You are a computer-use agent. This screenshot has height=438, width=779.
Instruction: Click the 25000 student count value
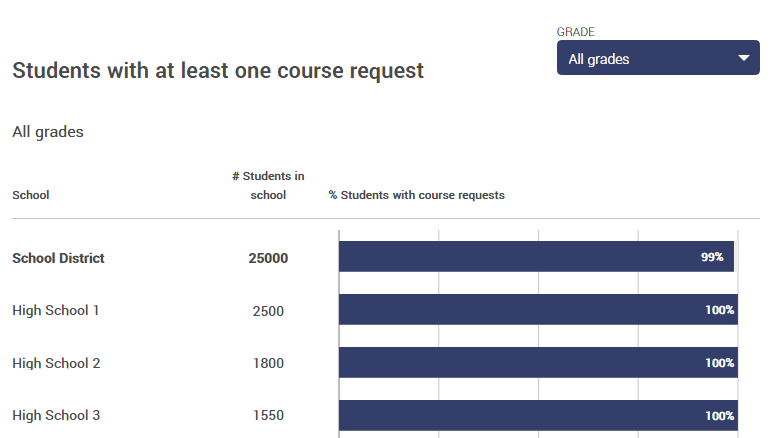(268, 258)
